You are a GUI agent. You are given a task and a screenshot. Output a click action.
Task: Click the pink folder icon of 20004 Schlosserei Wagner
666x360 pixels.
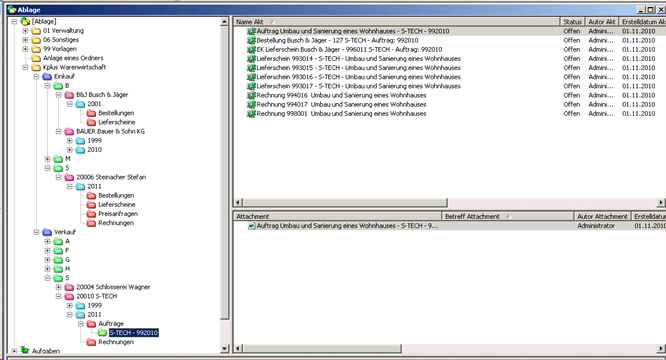coord(69,287)
